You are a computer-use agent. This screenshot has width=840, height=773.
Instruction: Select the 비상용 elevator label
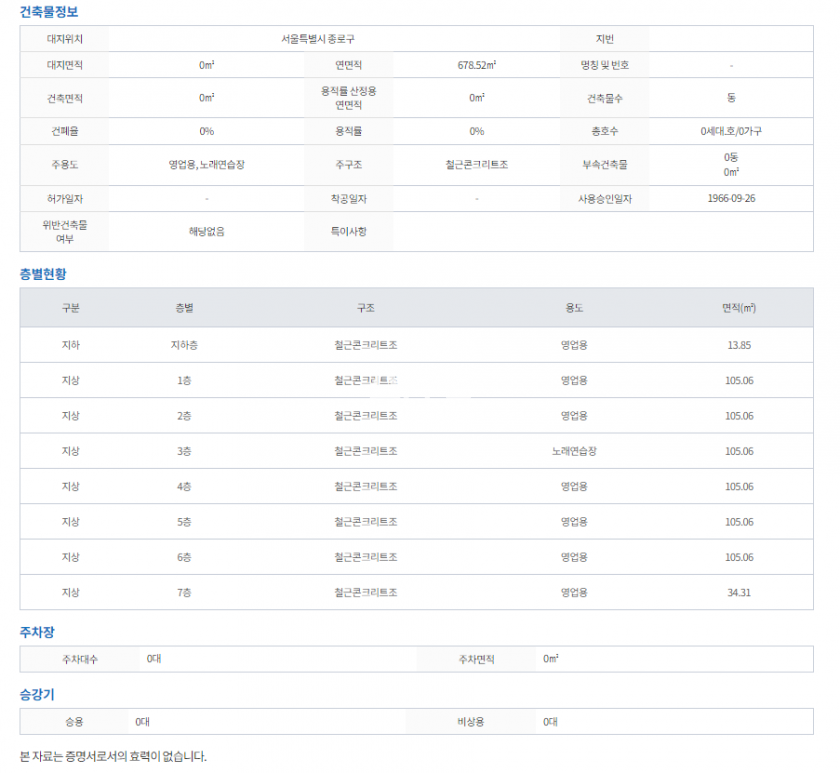coord(470,721)
